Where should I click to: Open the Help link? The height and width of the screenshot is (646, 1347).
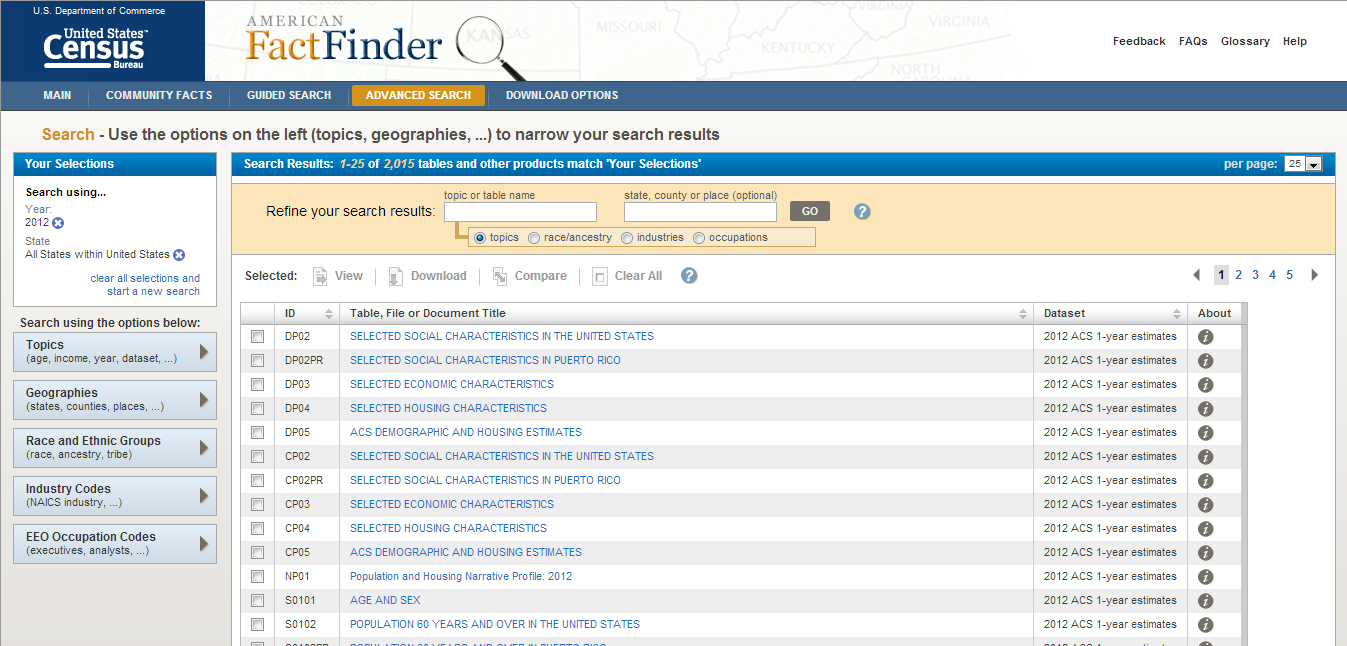pyautogui.click(x=1295, y=42)
